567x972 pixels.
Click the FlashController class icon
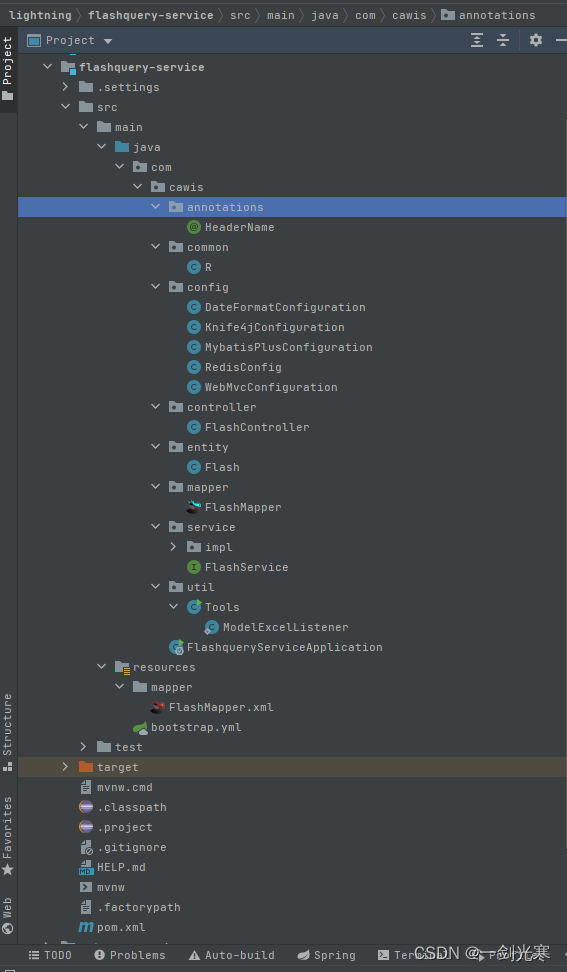(194, 427)
